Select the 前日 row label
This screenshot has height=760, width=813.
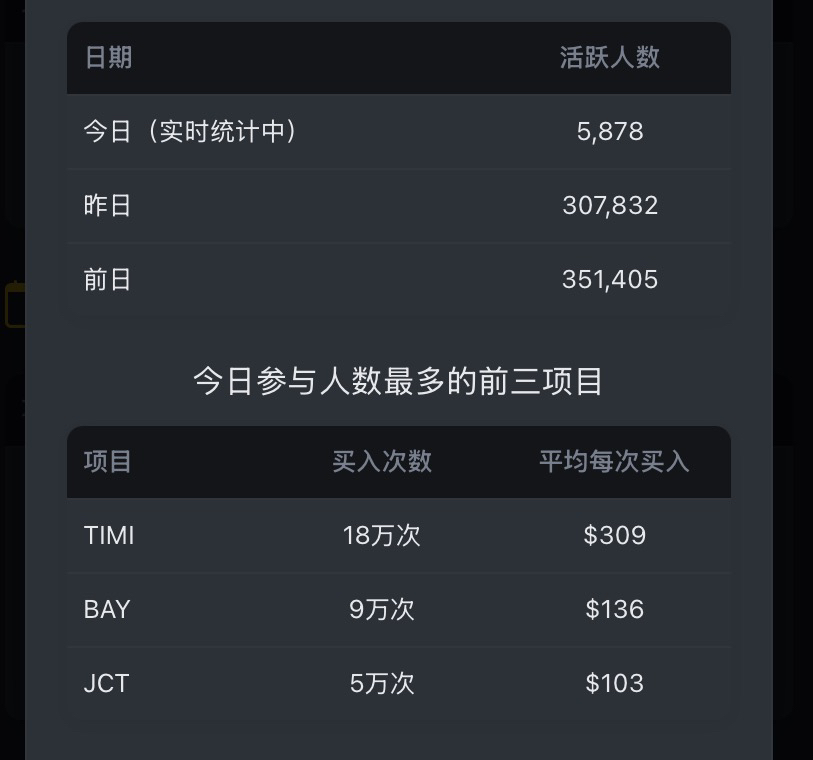coord(108,280)
